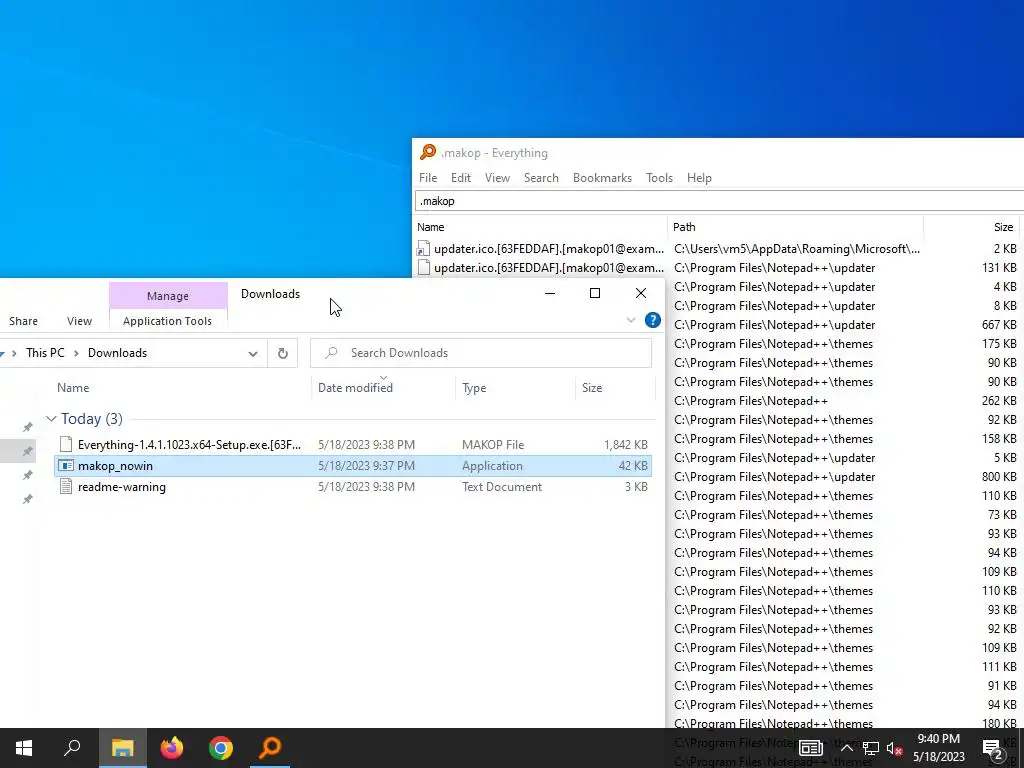
Task: Open taskbar search magnifier
Action: click(72, 748)
